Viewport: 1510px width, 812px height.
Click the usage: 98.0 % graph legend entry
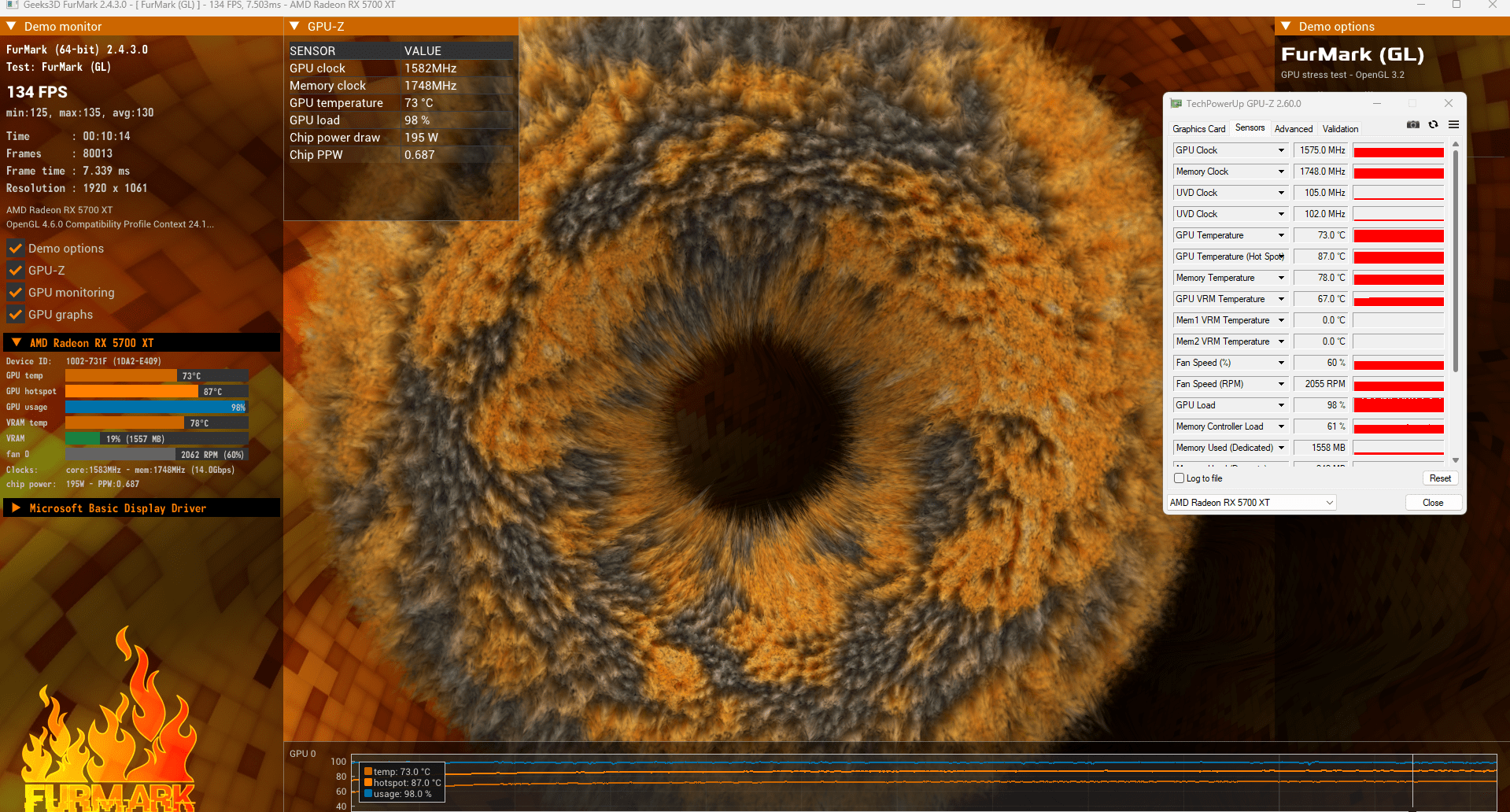[x=397, y=794]
